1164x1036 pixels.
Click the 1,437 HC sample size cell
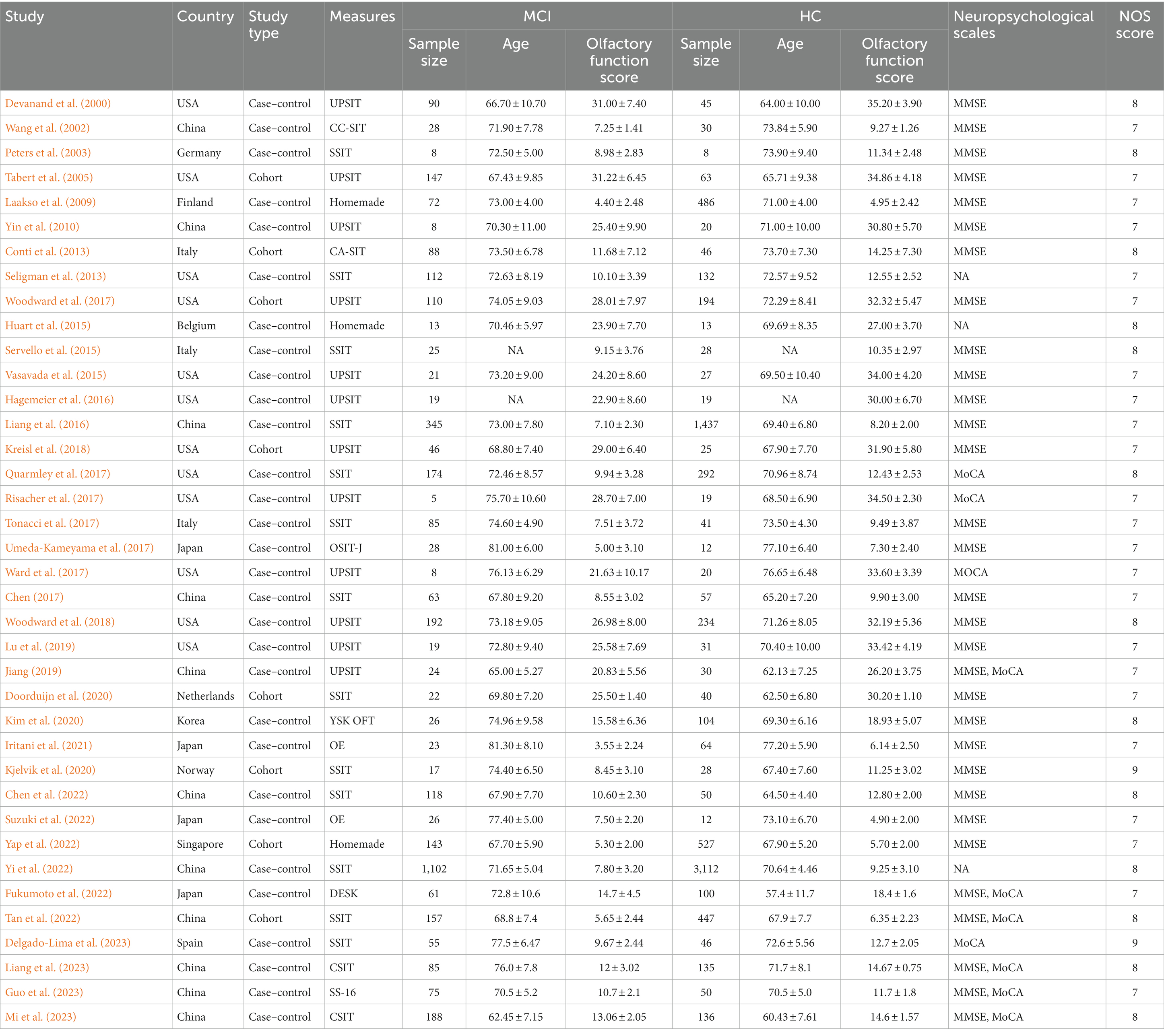706,424
